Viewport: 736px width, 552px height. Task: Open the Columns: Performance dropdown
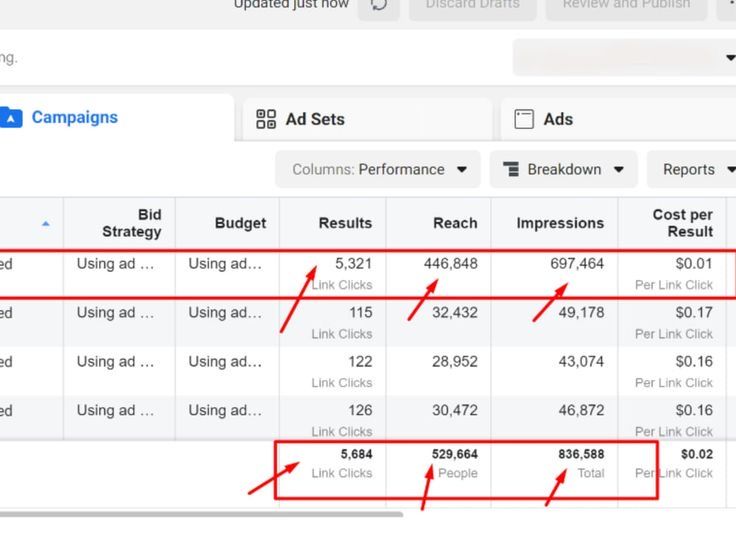point(378,170)
